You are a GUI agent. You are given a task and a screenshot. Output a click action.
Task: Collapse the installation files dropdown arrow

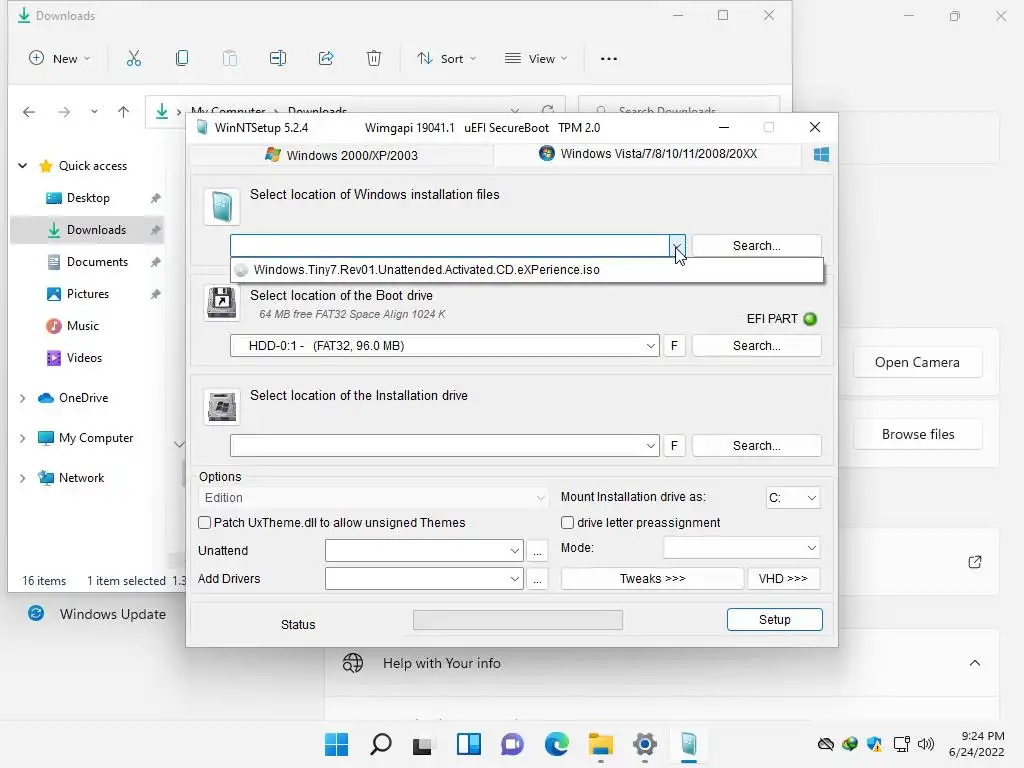pos(677,246)
